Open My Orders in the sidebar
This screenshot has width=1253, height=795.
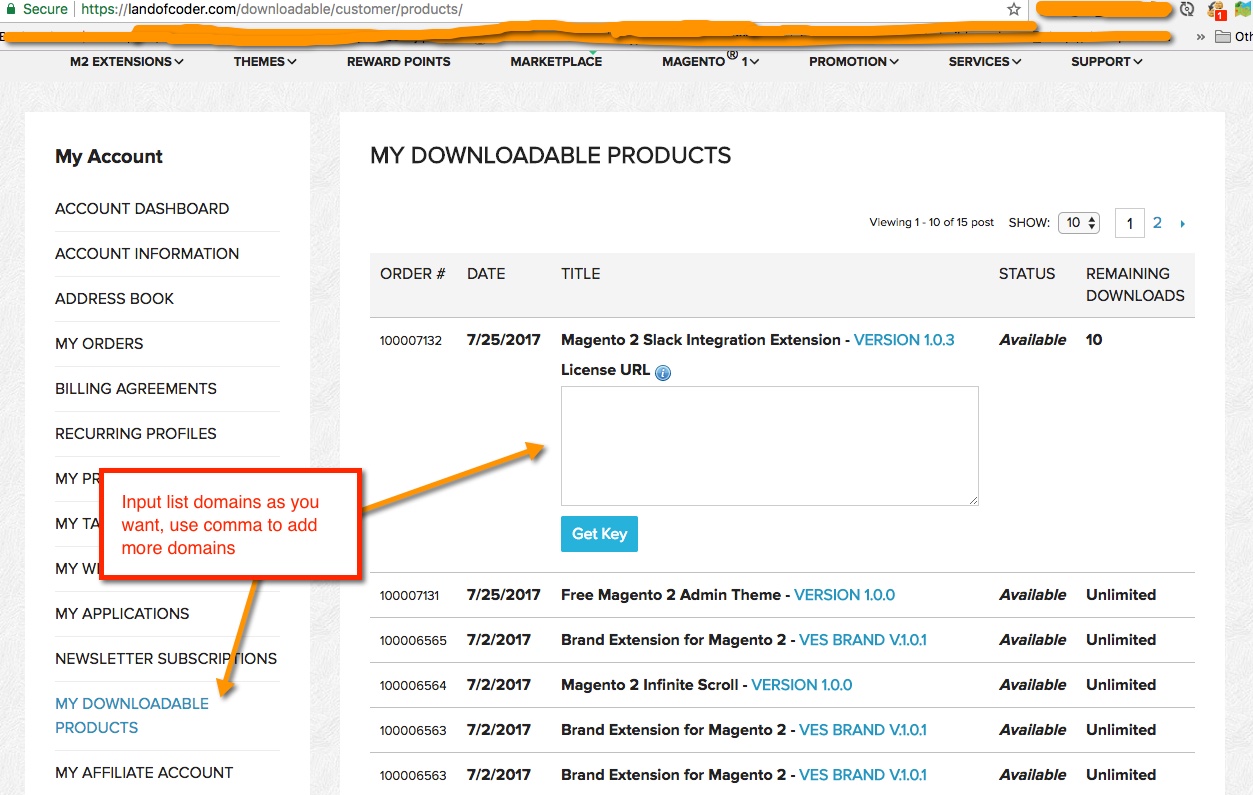pyautogui.click(x=99, y=344)
